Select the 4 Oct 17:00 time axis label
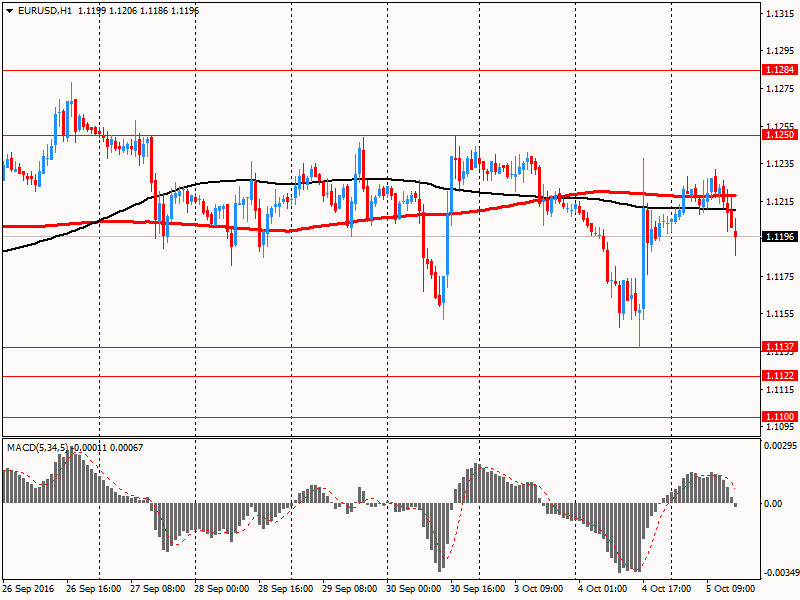Screen dimensions: 800x600 666,589
